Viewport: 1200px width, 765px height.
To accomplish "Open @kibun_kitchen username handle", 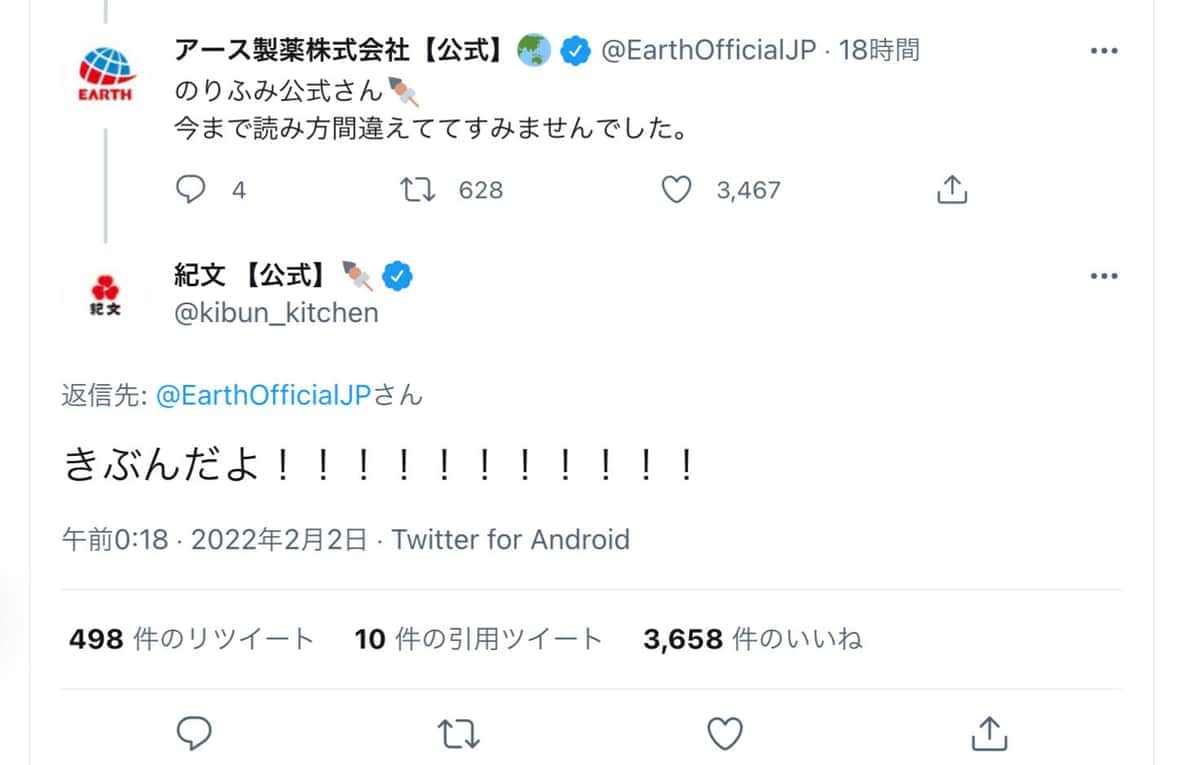I will click(276, 312).
